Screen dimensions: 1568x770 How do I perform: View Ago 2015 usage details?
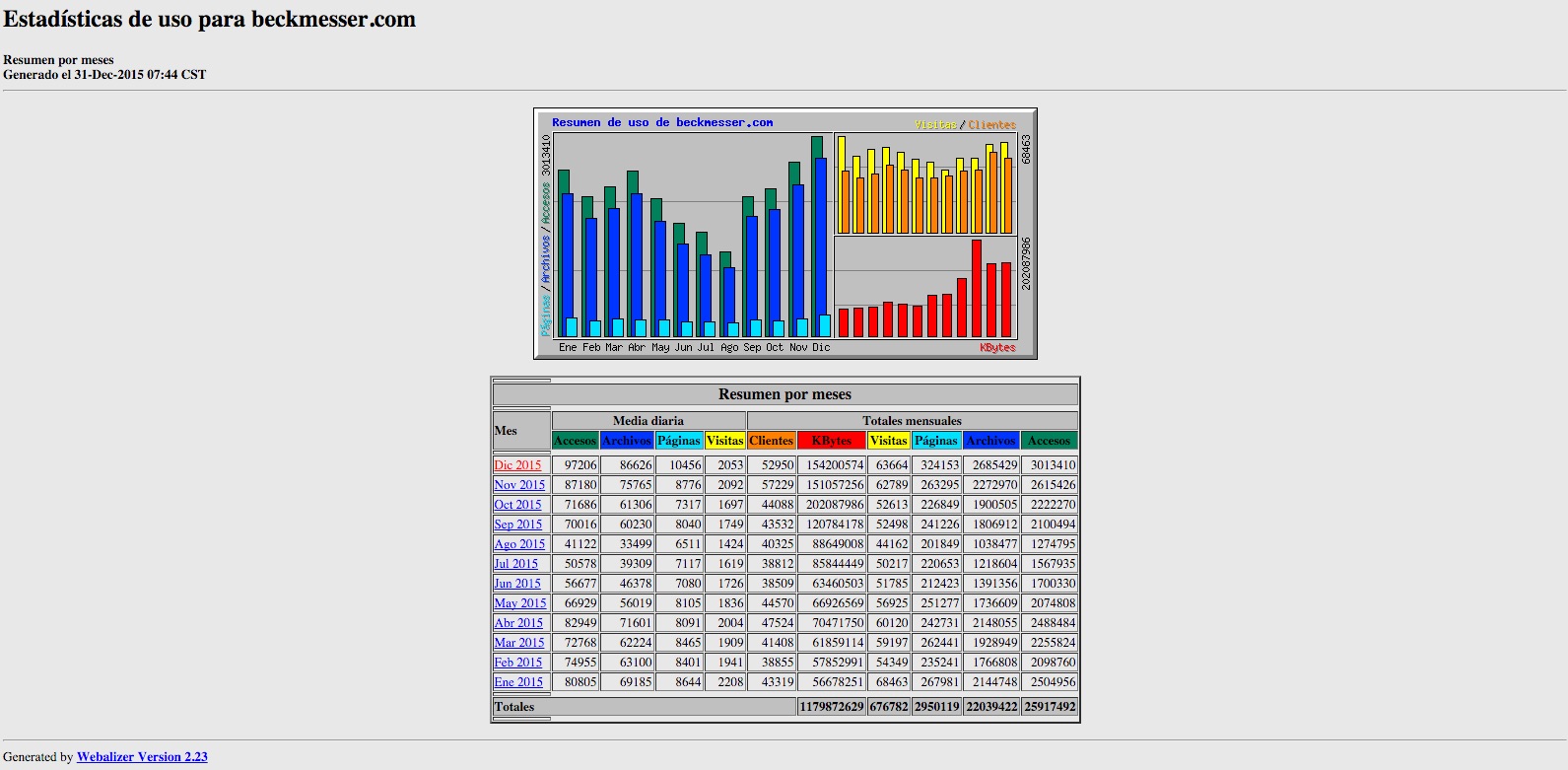point(518,544)
